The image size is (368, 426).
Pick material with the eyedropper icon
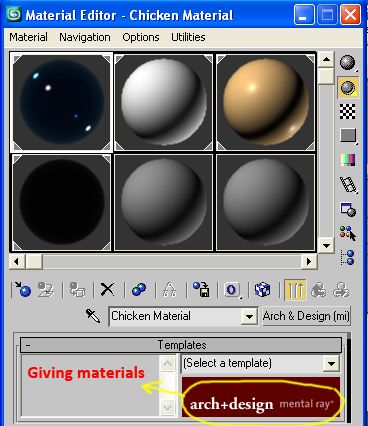click(x=93, y=315)
